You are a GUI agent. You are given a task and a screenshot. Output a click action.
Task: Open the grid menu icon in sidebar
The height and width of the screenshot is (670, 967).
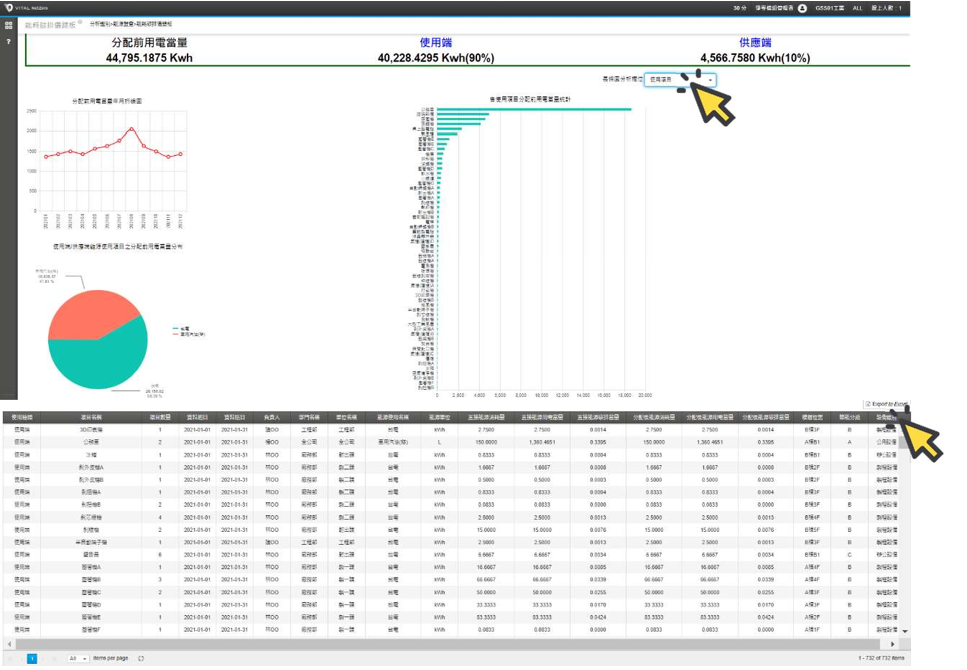click(8, 24)
